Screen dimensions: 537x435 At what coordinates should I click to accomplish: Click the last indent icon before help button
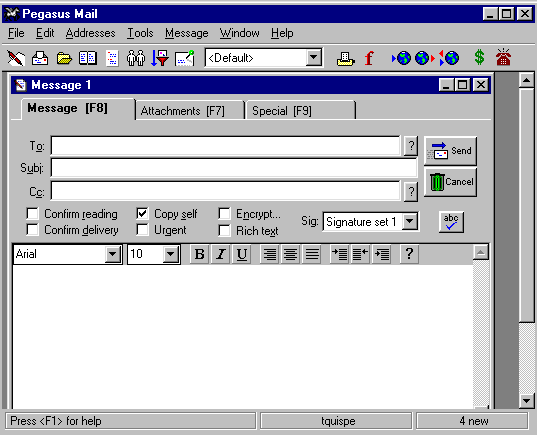pos(382,254)
